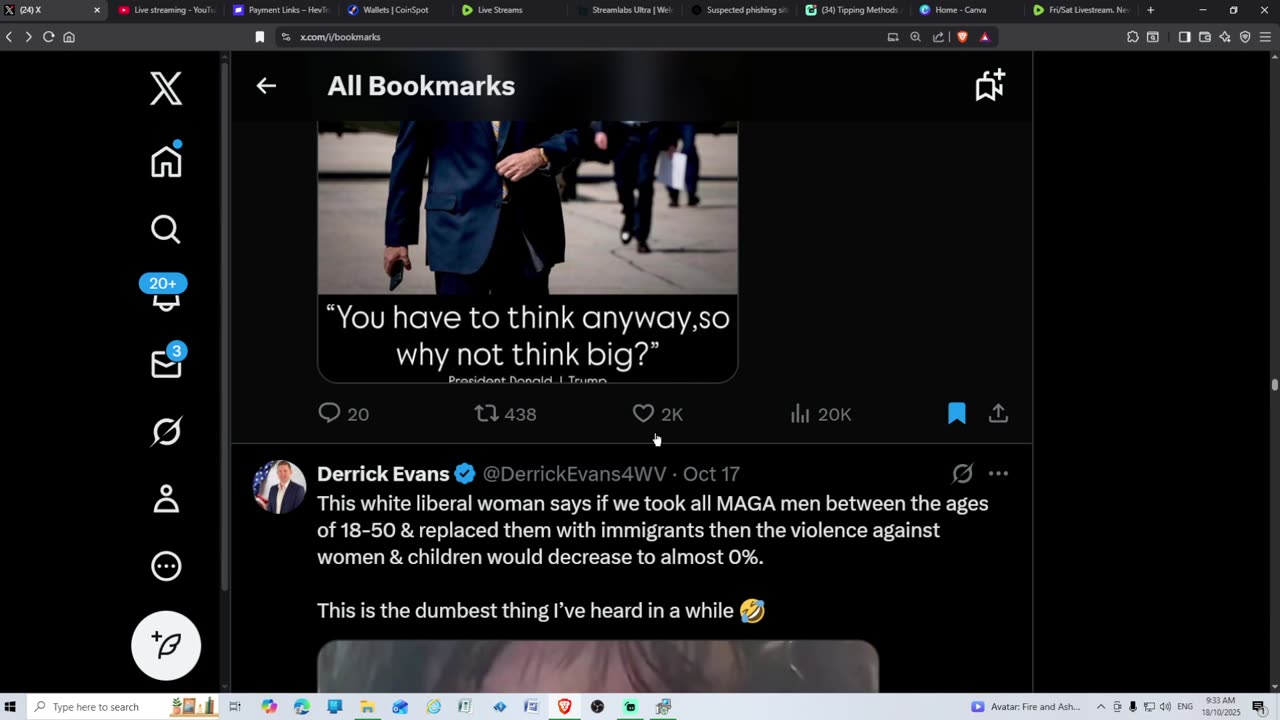Open File Explorer from taskbar
1280x720 pixels.
[x=367, y=707]
